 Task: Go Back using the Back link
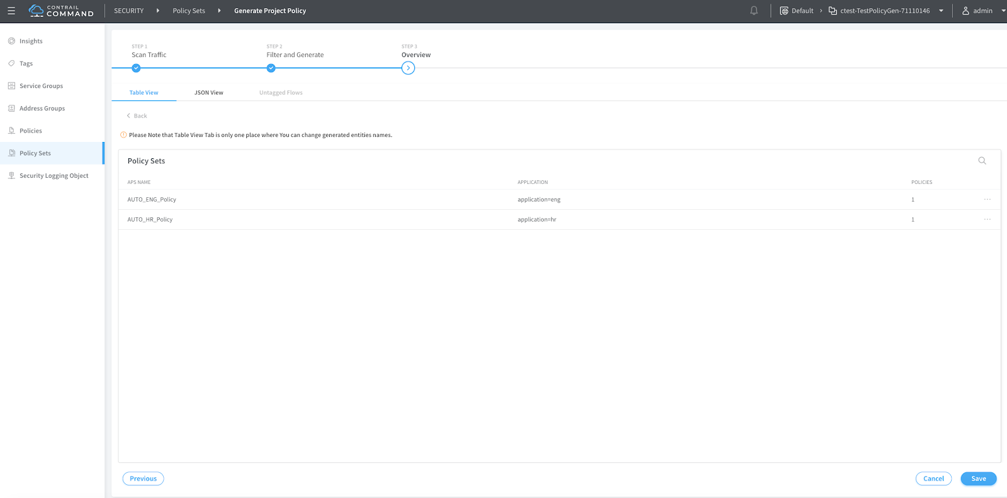click(137, 116)
